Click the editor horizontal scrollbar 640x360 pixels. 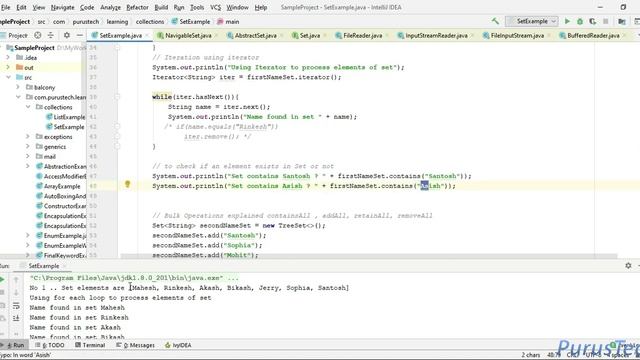(369, 256)
